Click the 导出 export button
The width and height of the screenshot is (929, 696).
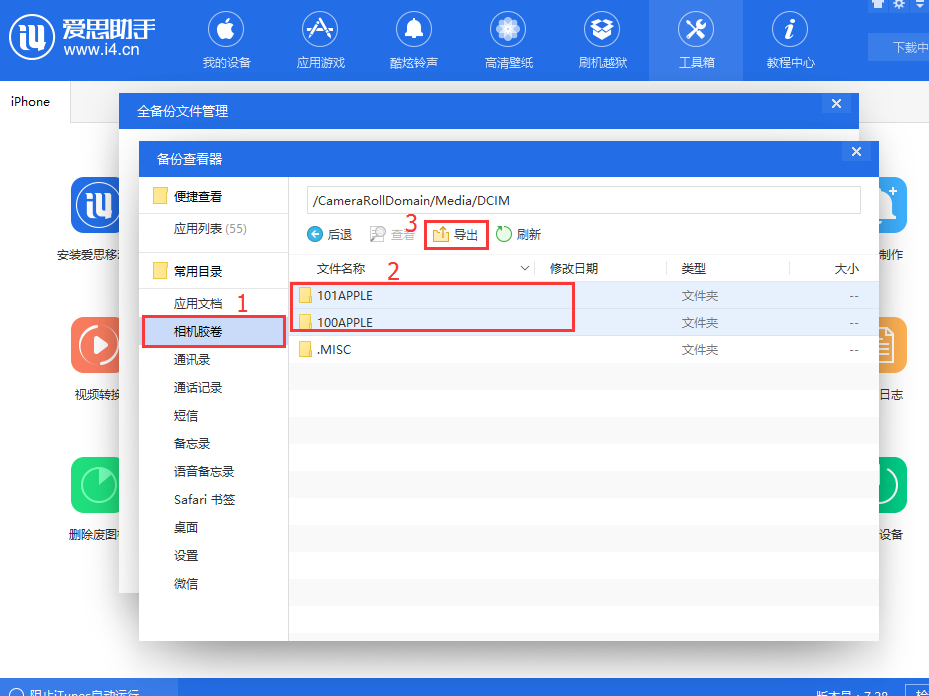coord(456,235)
